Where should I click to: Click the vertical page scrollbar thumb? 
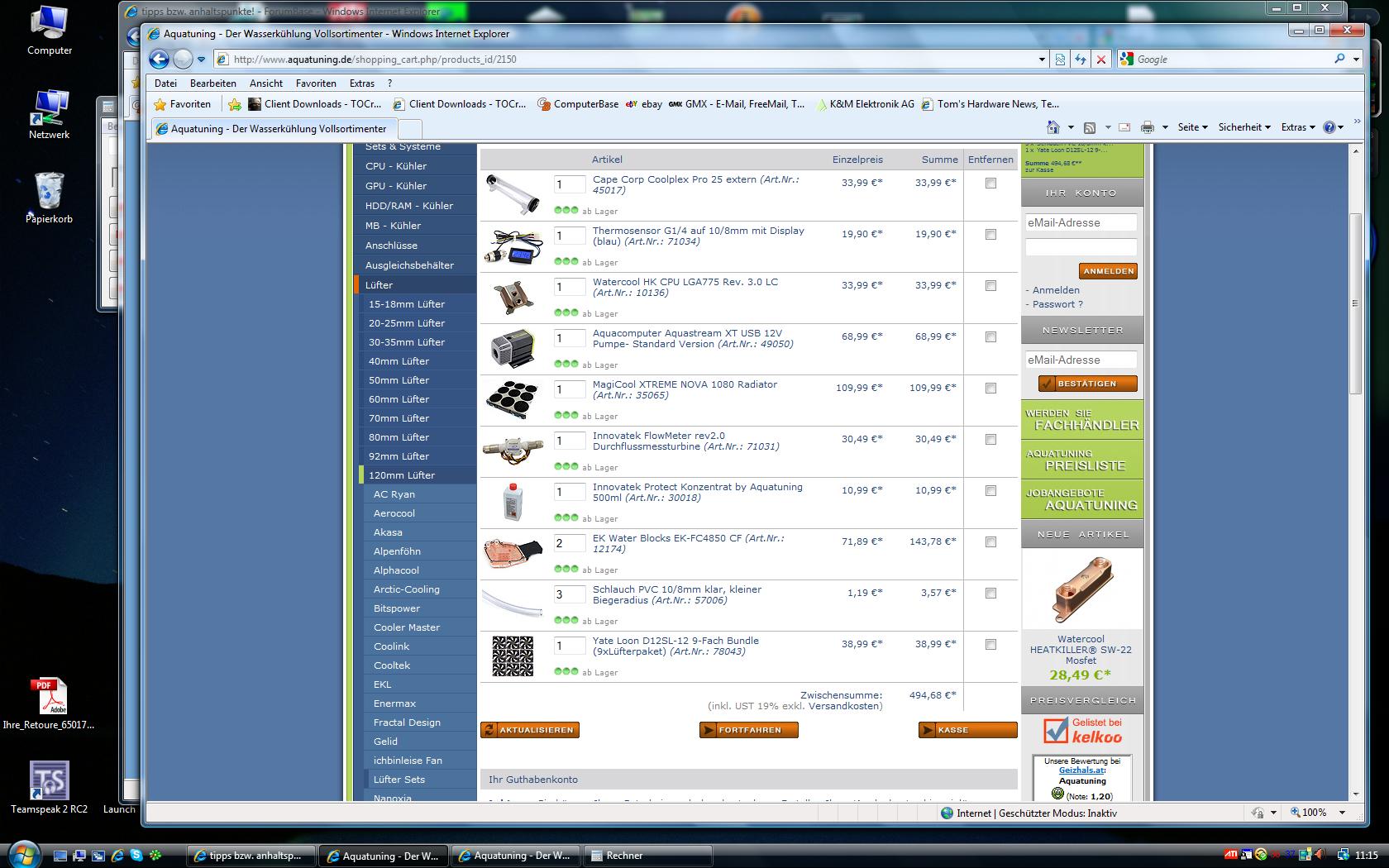pyautogui.click(x=1354, y=303)
